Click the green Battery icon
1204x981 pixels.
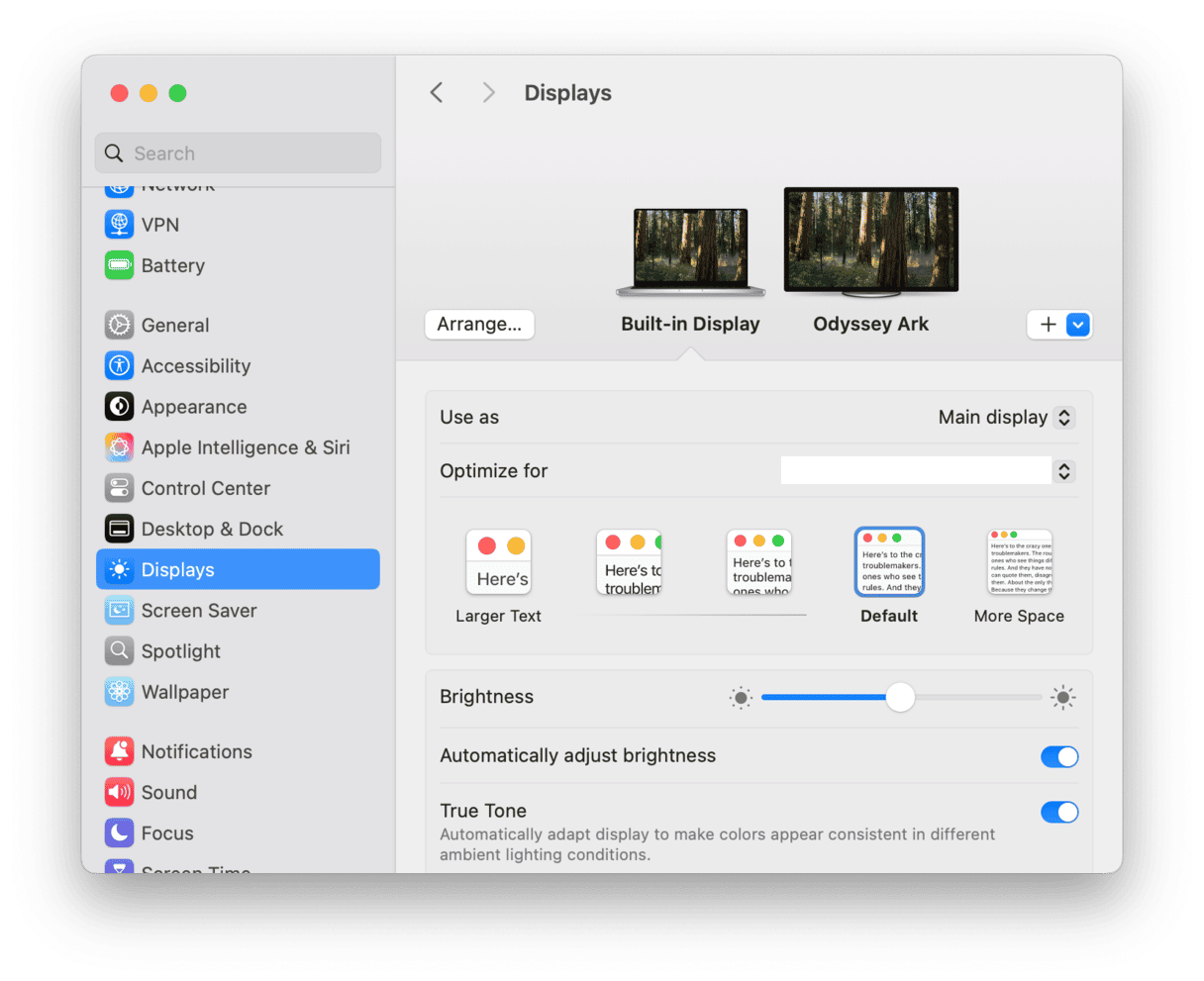[x=119, y=265]
